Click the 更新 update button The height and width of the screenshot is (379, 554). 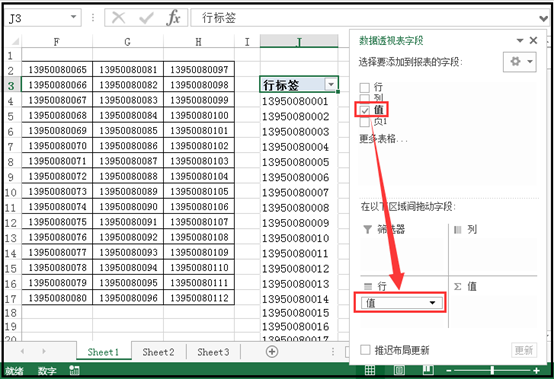[x=524, y=350]
